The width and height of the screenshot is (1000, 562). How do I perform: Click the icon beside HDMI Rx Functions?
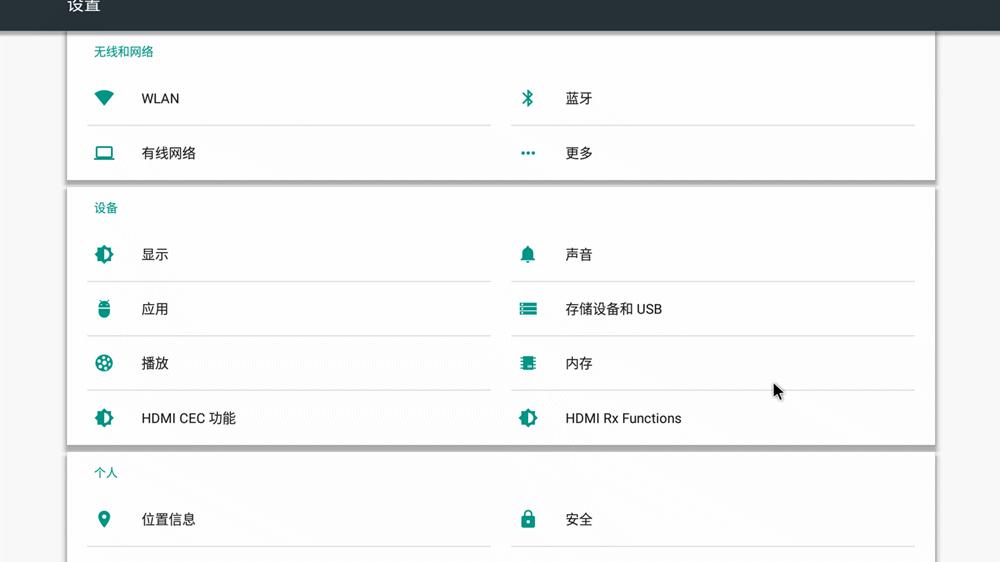[x=528, y=418]
